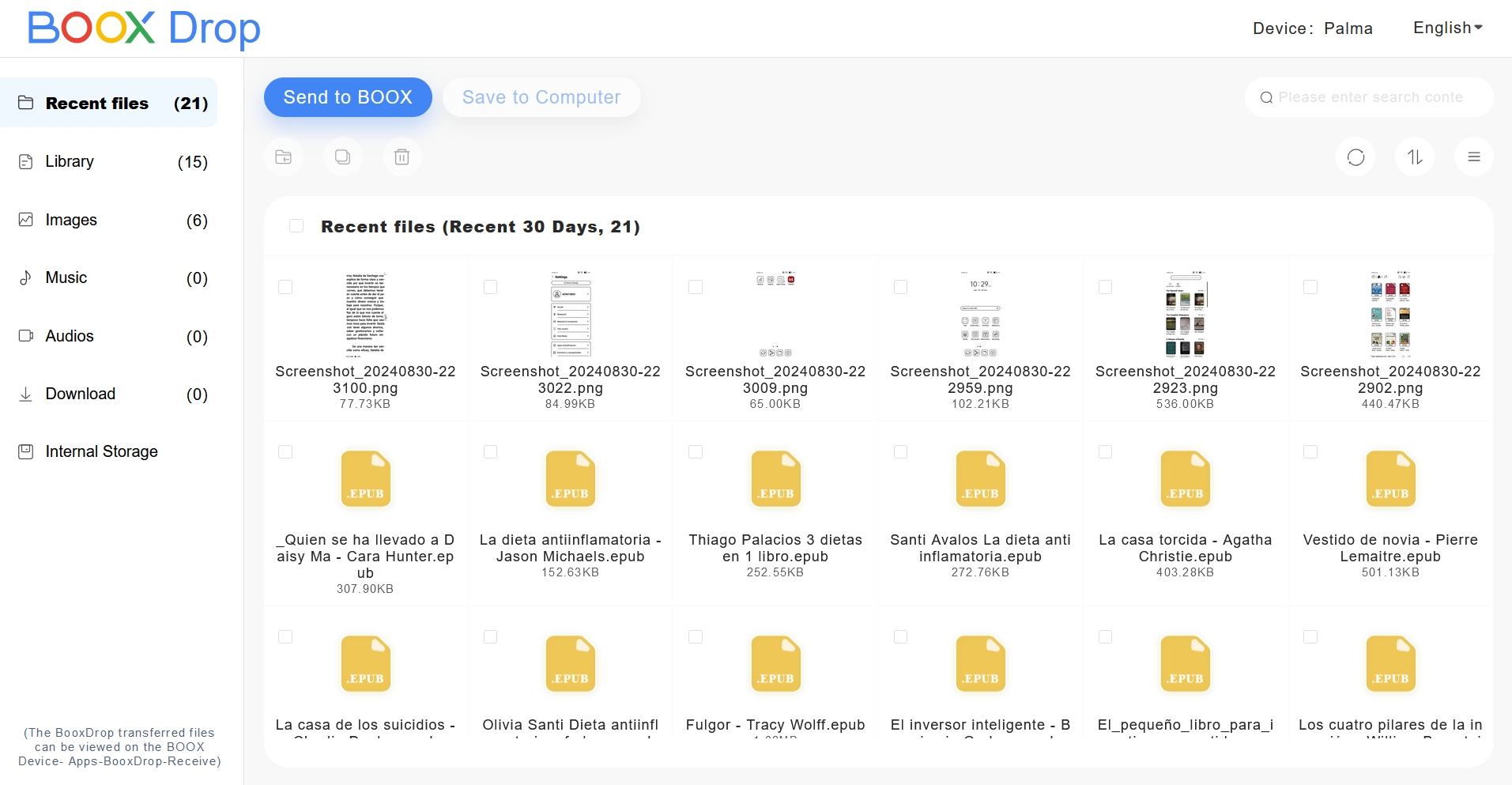1512x785 pixels.
Task: Open the sort order options icon
Action: (1415, 157)
